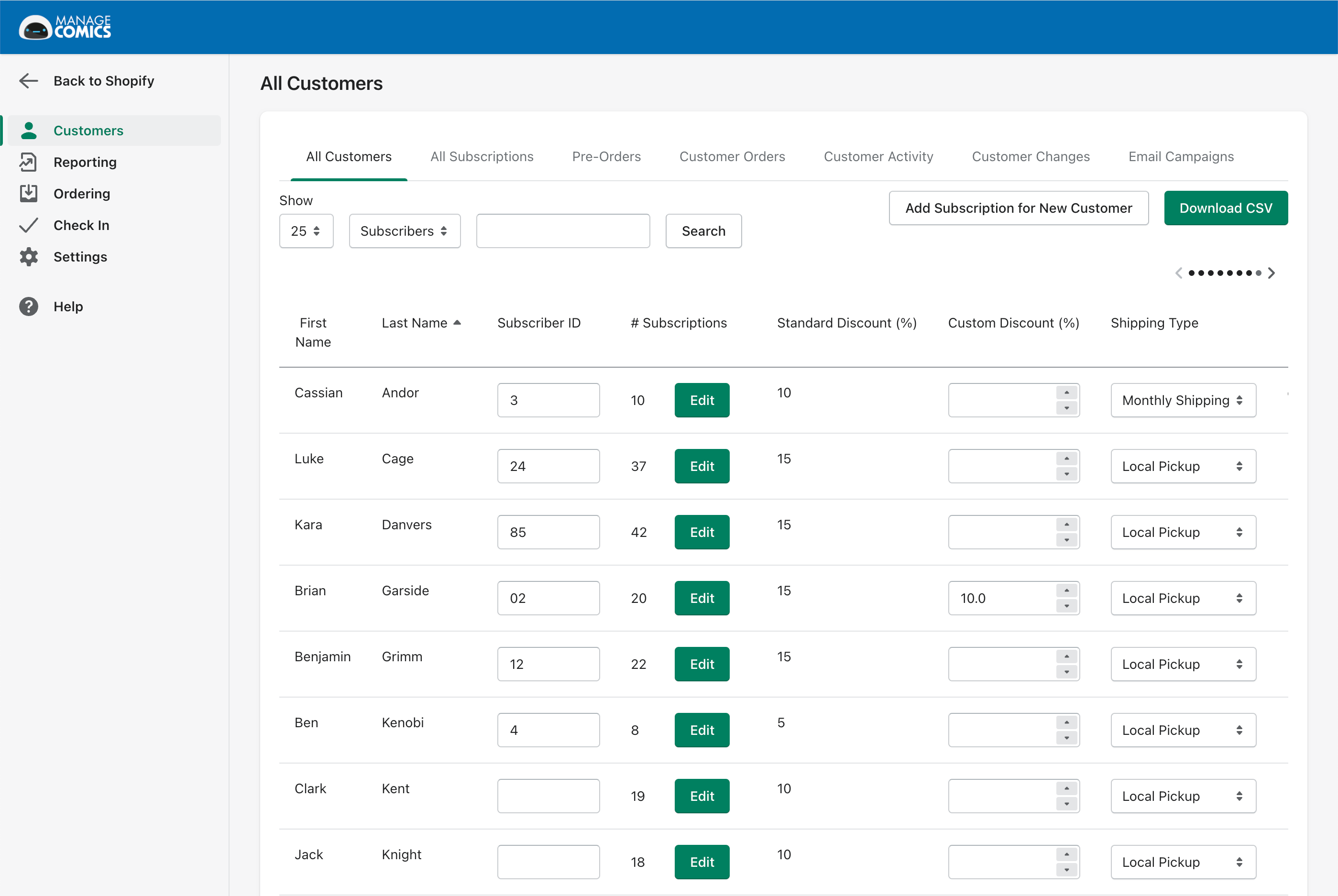Click the Back to Shopify arrow icon
Viewport: 1338px width, 896px height.
[x=29, y=81]
